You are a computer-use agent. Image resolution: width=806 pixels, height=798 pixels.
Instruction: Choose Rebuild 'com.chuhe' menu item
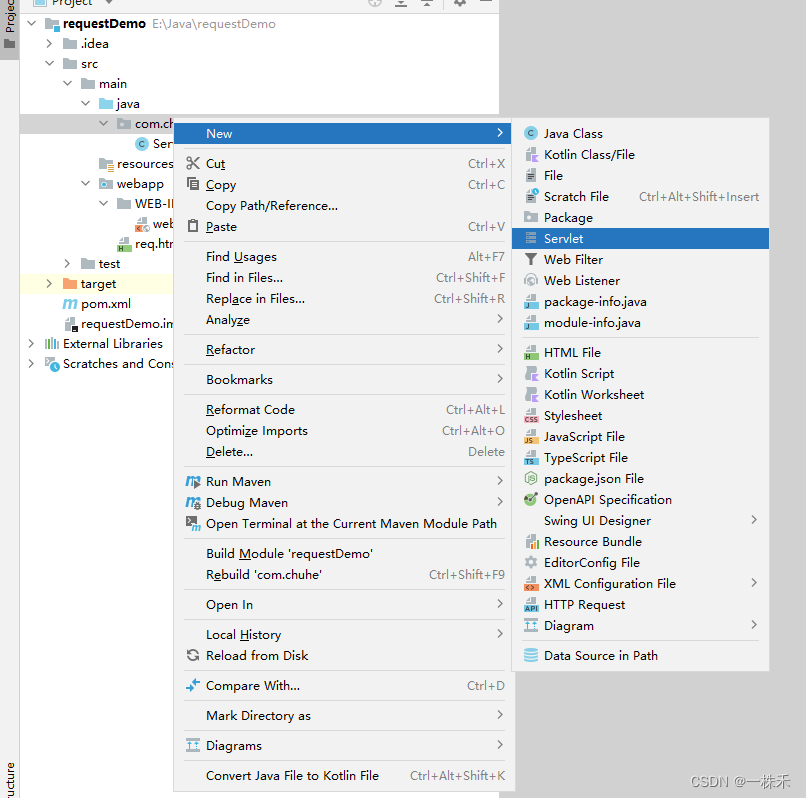344,575
